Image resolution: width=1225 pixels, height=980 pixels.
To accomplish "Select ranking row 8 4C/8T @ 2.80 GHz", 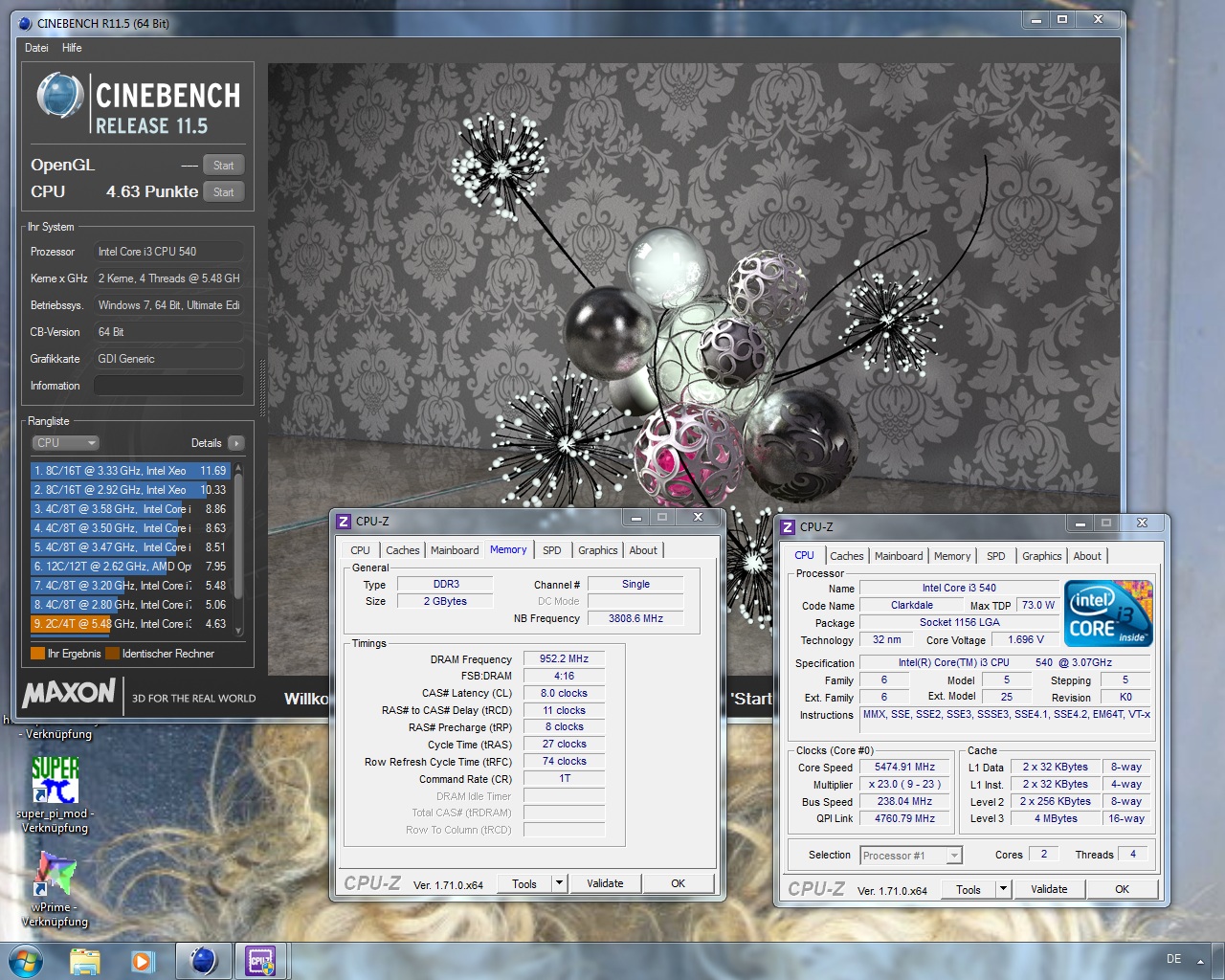I will tap(130, 605).
